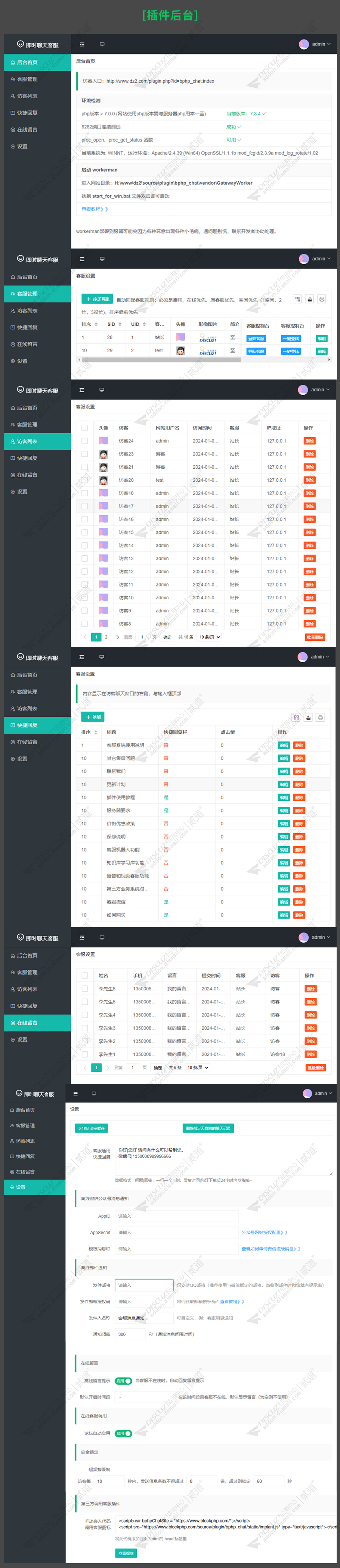This screenshot has height=1568, width=340.
Task: Check the box for 访客17 row
Action: (85, 506)
